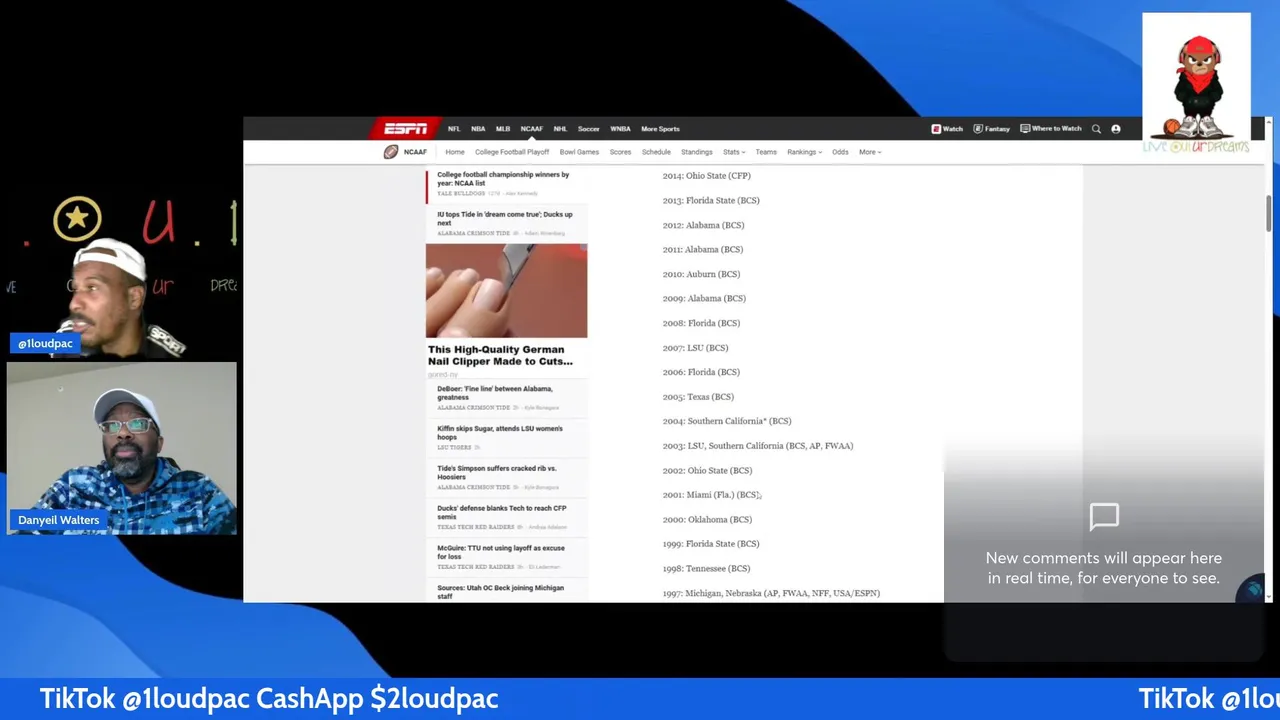The width and height of the screenshot is (1280, 720).
Task: Select MLB in ESPN top navigation
Action: [503, 128]
